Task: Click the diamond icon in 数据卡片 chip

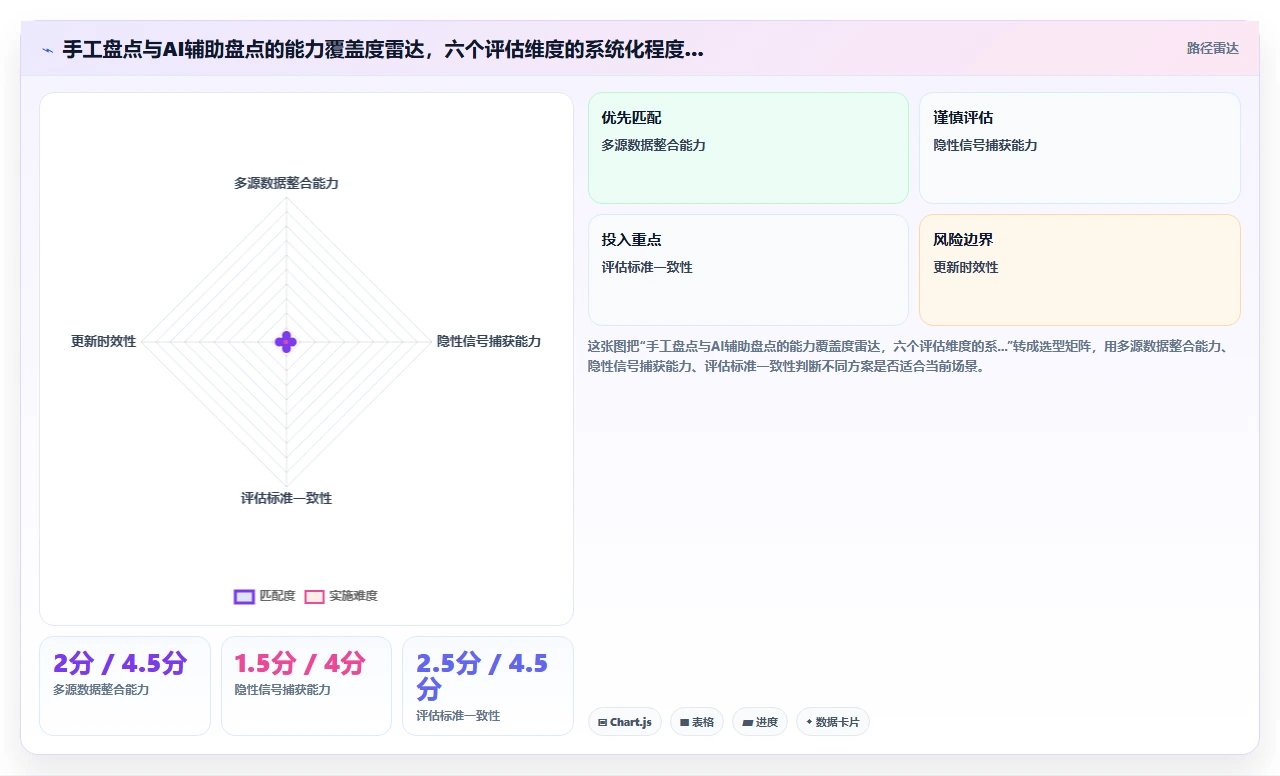Action: pyautogui.click(x=809, y=721)
